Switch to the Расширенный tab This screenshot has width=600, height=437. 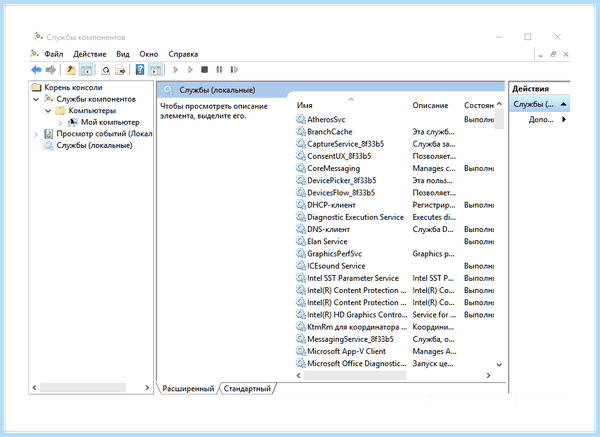click(x=188, y=388)
